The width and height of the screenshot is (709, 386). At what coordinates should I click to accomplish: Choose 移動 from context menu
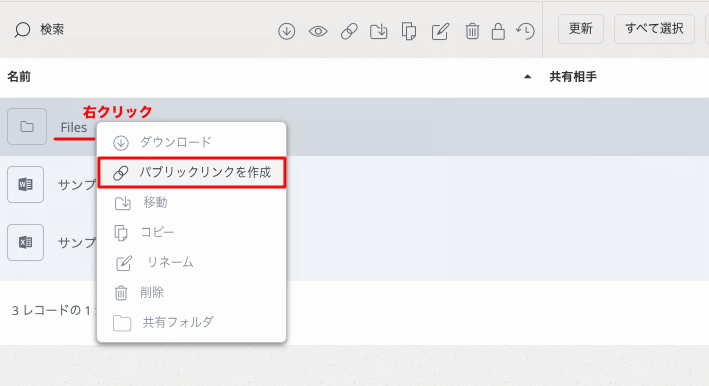[x=191, y=202]
